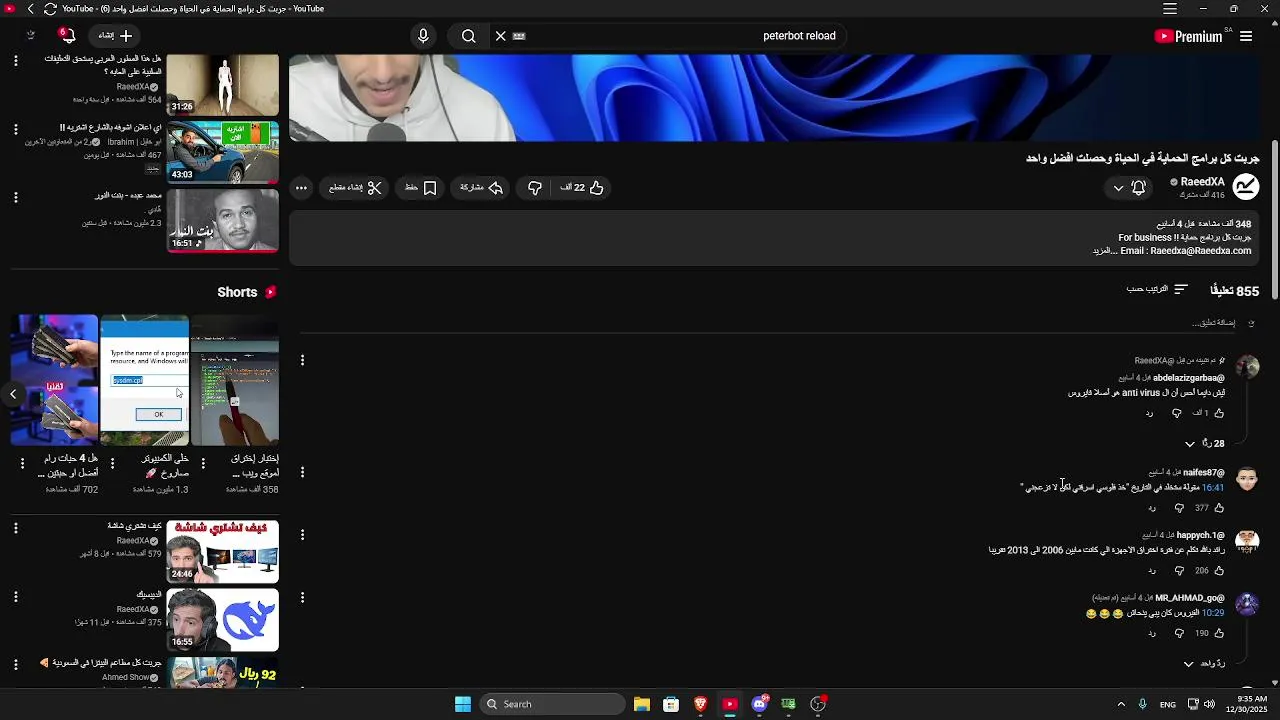Viewport: 1280px width, 720px height.
Task: Run the search with the magnifier icon
Action: point(468,36)
